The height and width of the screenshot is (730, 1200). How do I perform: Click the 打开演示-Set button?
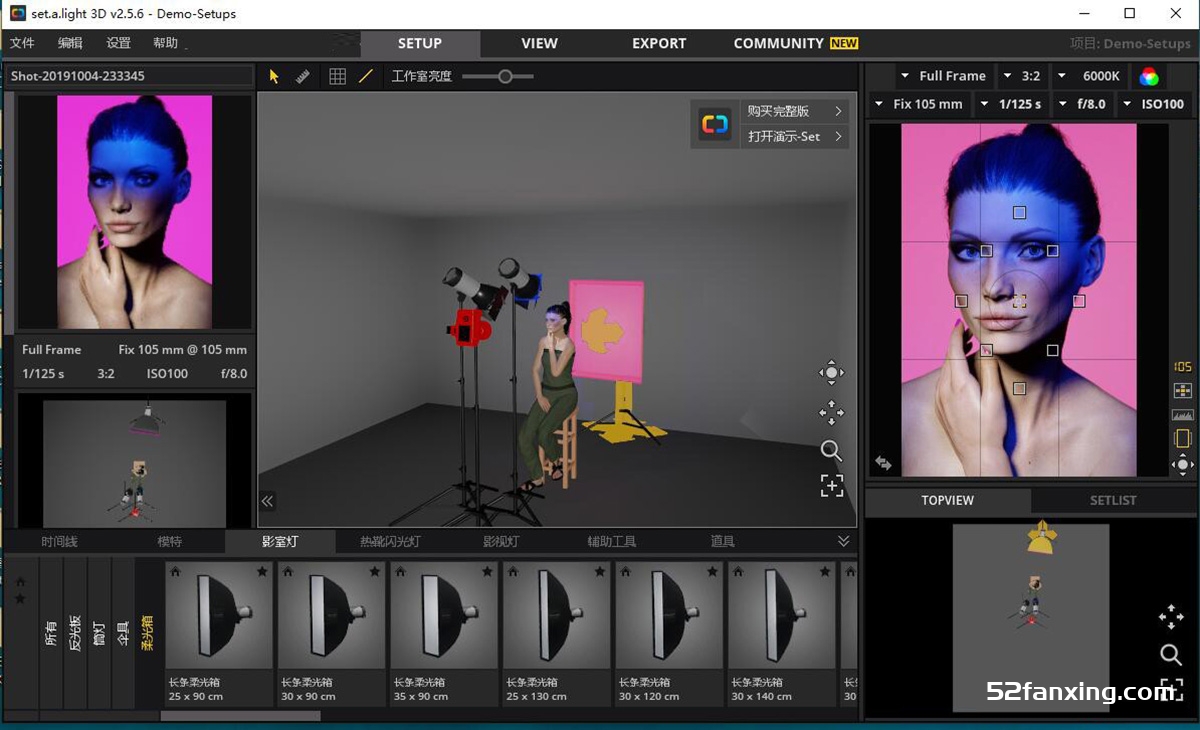coord(782,136)
